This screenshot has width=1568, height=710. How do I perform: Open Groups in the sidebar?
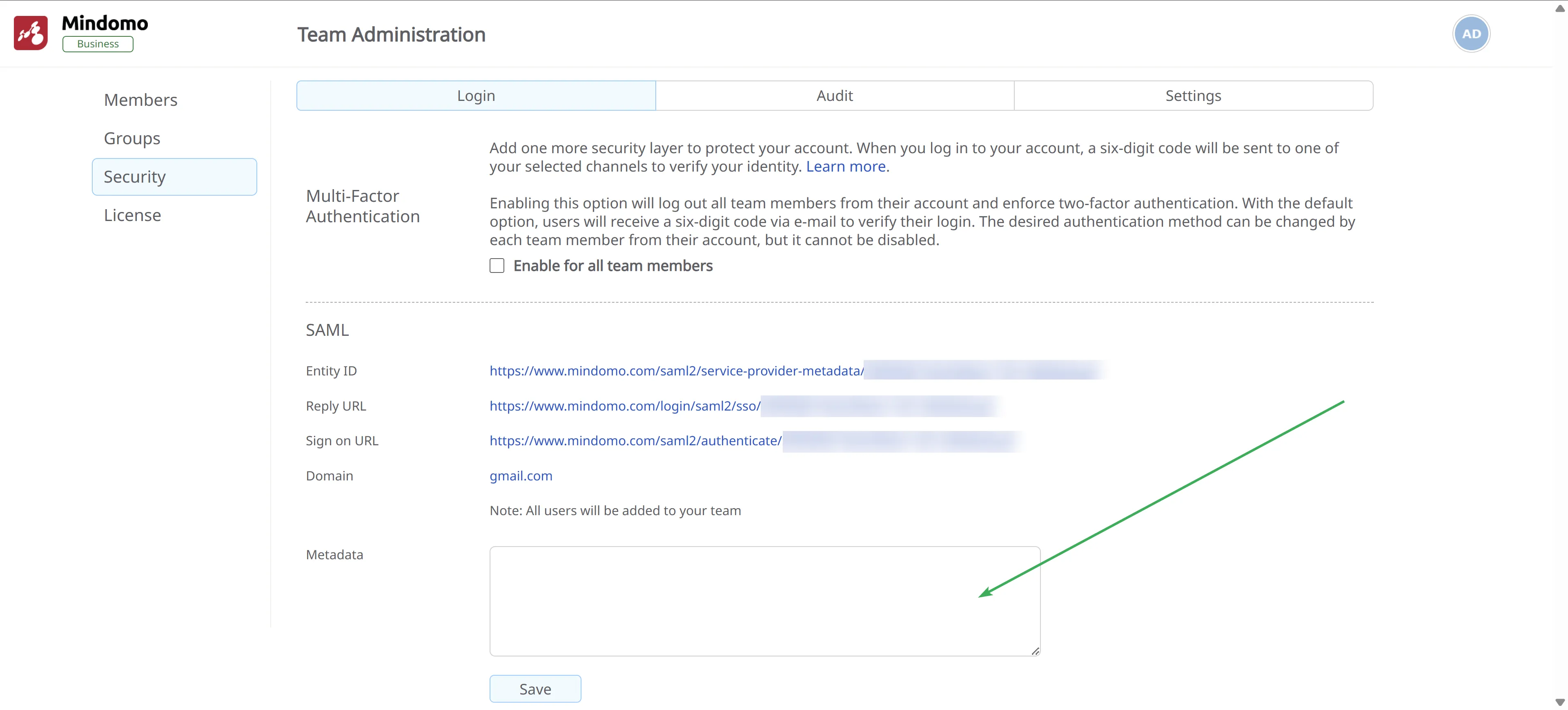tap(132, 138)
